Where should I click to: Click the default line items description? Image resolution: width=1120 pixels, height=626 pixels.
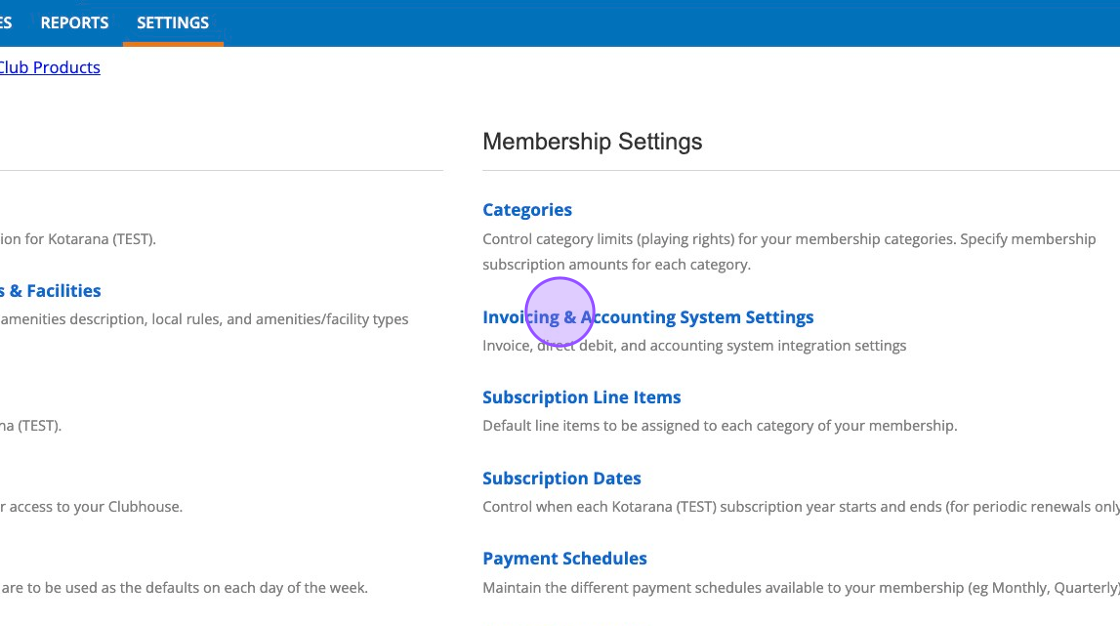(719, 426)
